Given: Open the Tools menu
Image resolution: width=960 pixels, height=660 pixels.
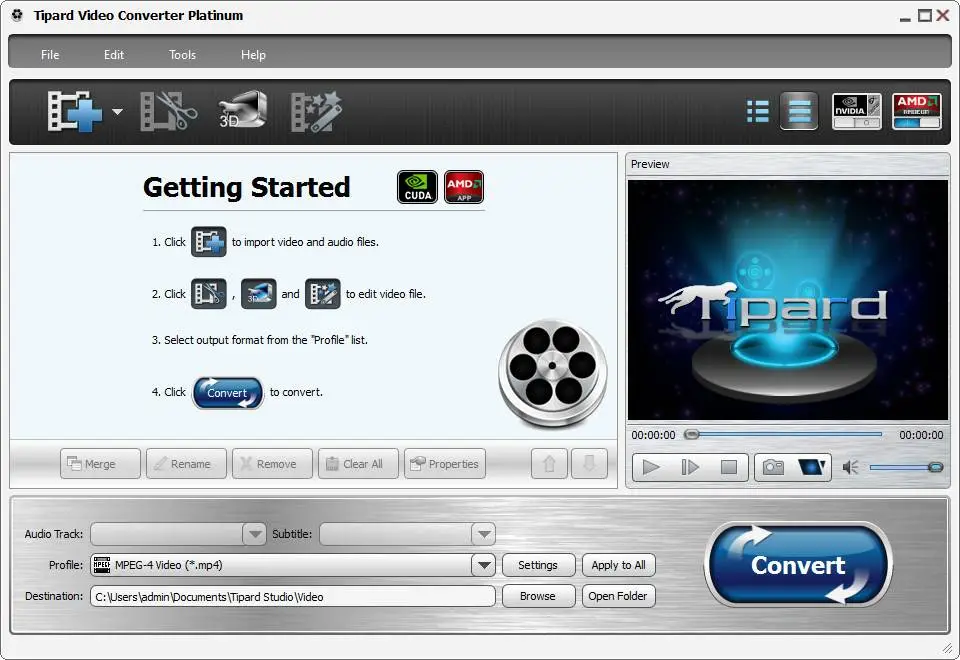Looking at the screenshot, I should click(x=182, y=54).
